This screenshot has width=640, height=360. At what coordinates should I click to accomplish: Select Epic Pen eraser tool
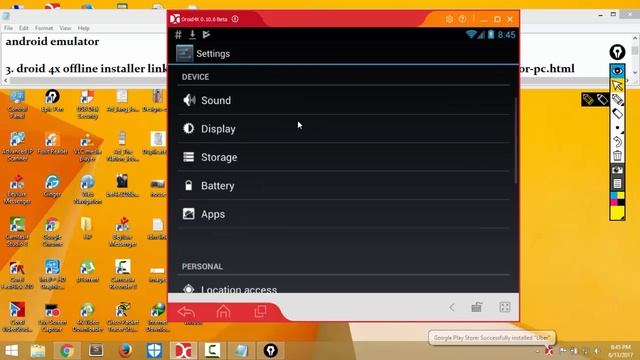tap(617, 113)
